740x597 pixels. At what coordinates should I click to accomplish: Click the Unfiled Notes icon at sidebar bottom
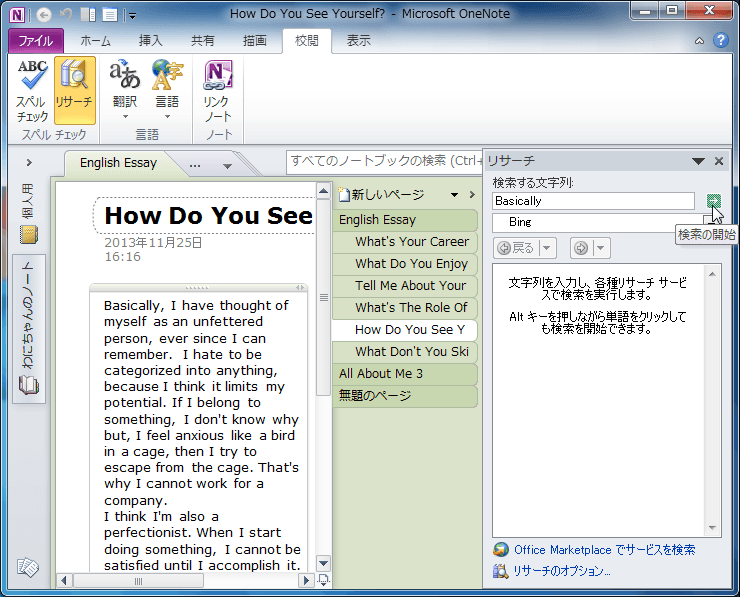[x=28, y=567]
